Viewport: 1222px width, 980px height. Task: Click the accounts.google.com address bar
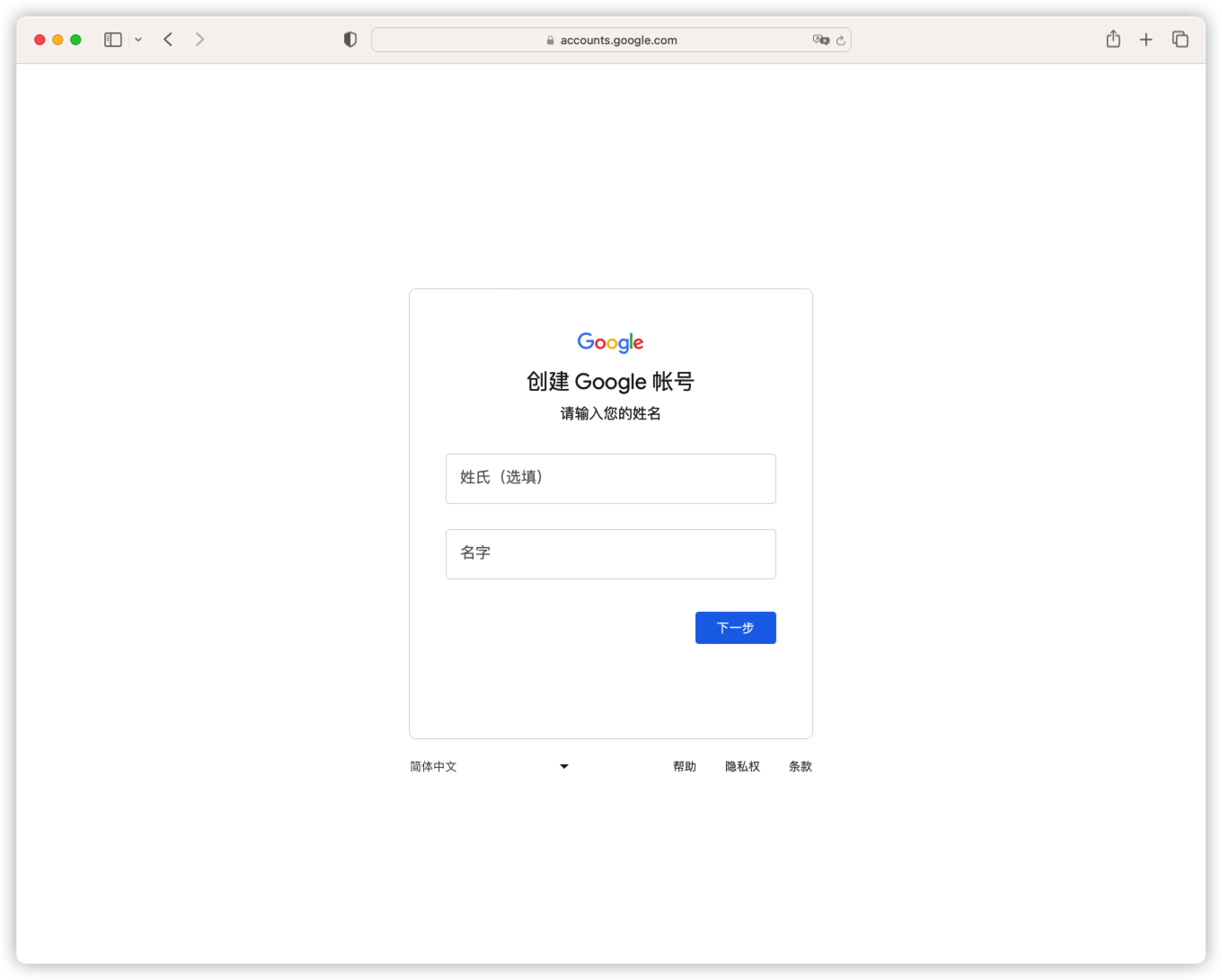coord(611,40)
